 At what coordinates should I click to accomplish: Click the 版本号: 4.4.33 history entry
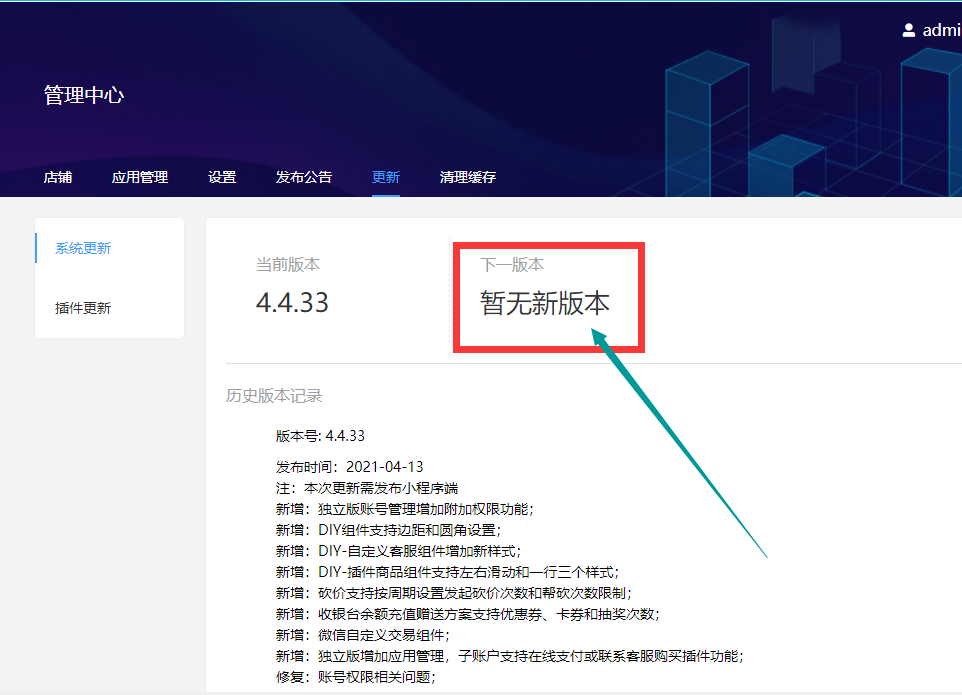[320, 436]
